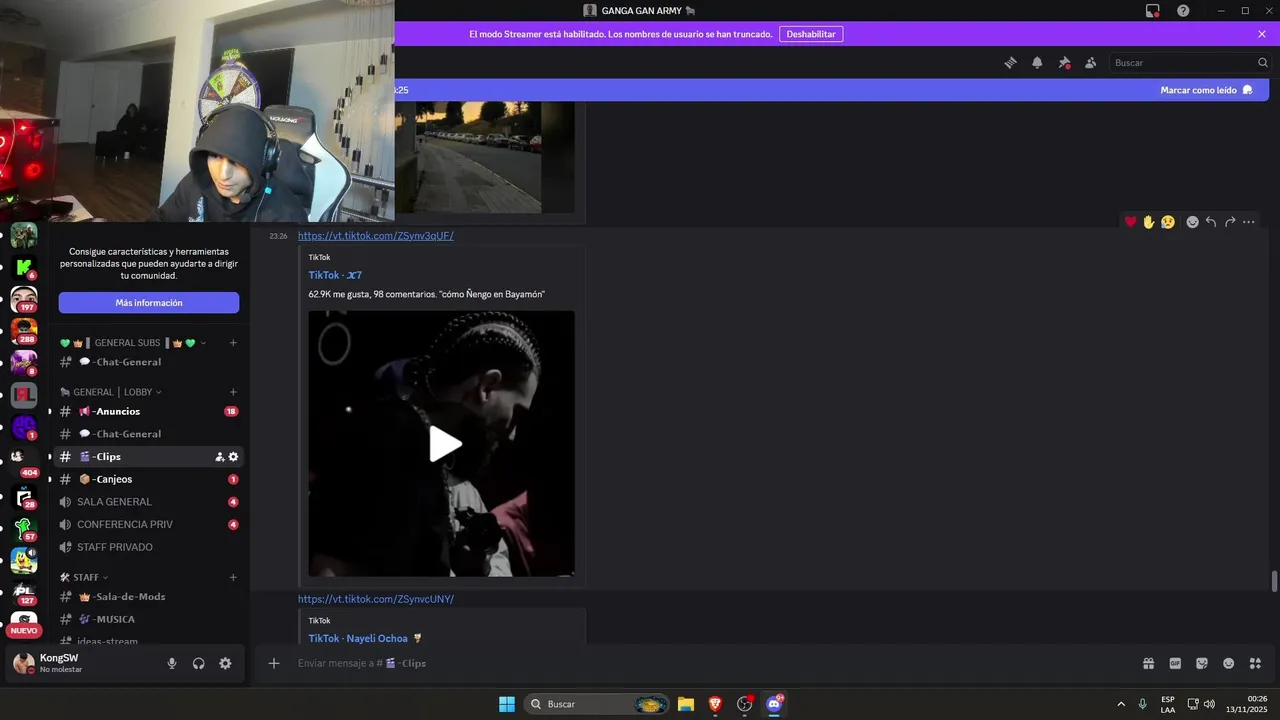Click Marcar como leído button

[1206, 90]
